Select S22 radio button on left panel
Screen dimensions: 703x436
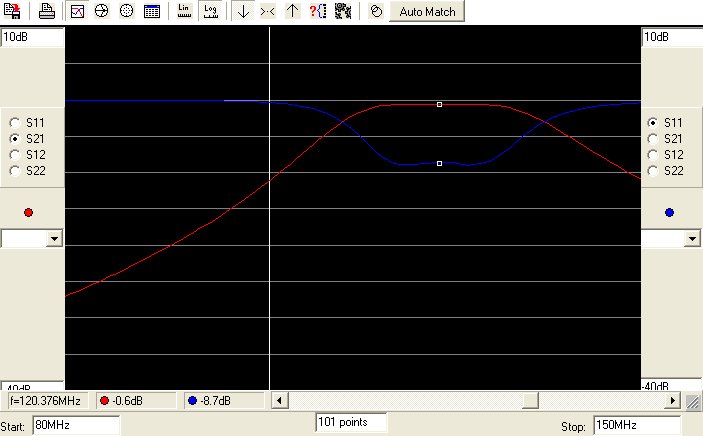click(14, 171)
